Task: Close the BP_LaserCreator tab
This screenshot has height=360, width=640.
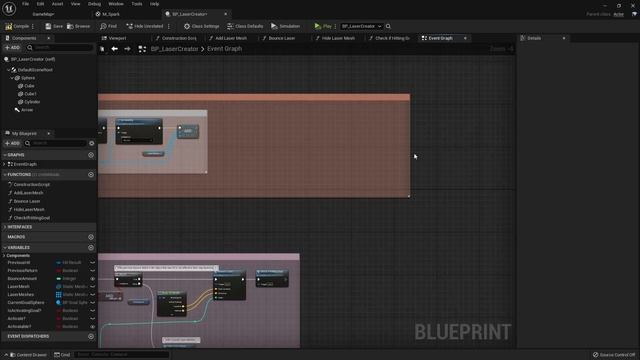Action: [x=226, y=14]
